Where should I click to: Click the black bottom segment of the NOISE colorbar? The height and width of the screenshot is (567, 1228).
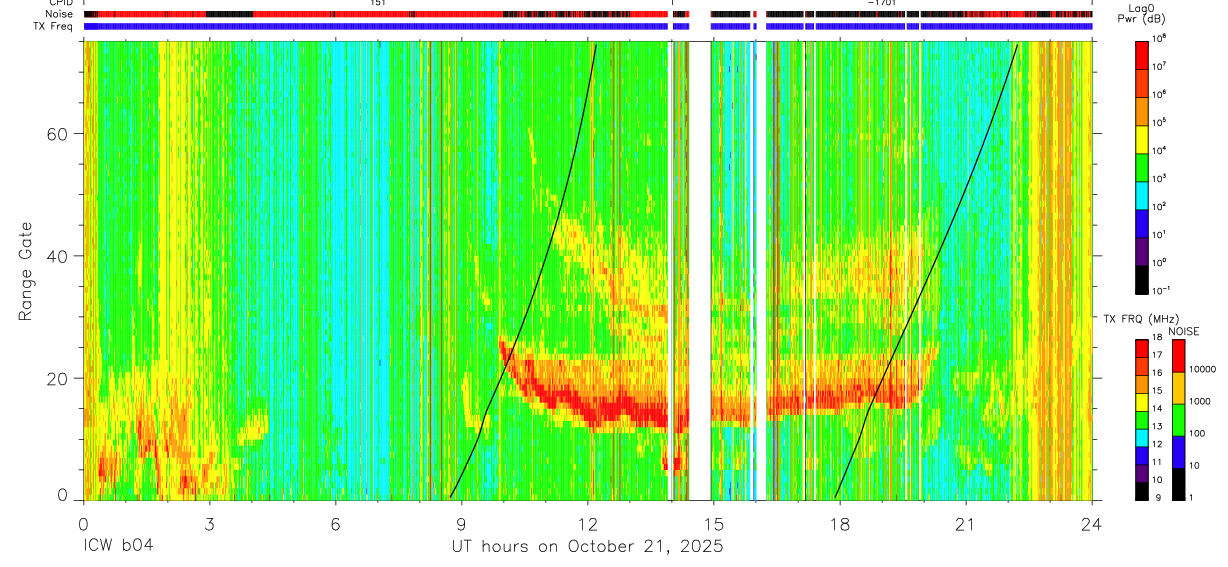pos(1178,484)
